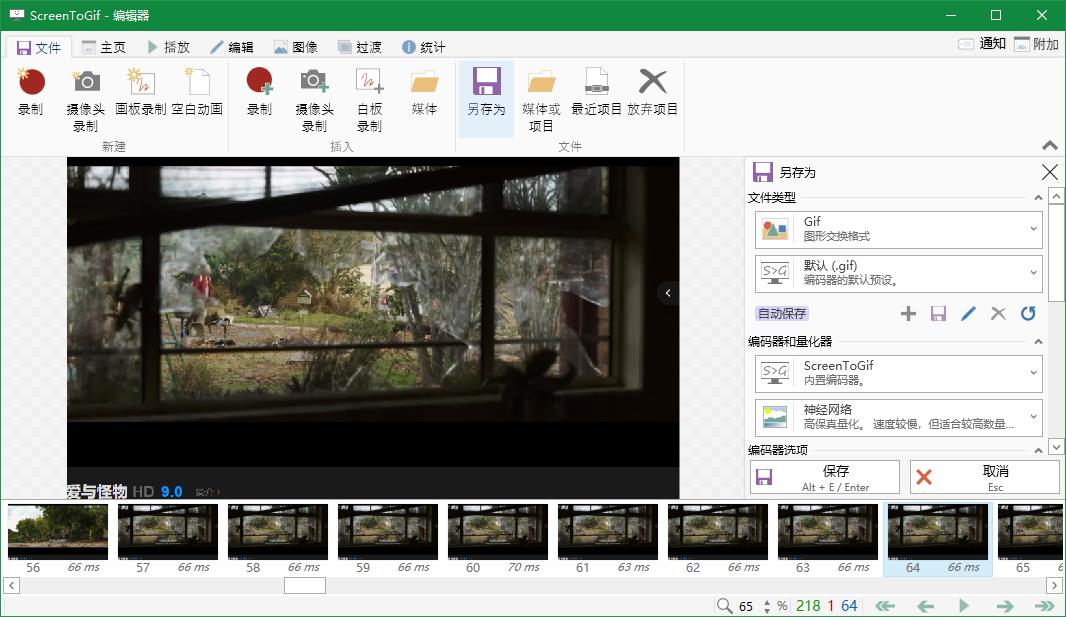Switch to the 过渡 ribbon tab
The image size is (1066, 617).
click(360, 47)
